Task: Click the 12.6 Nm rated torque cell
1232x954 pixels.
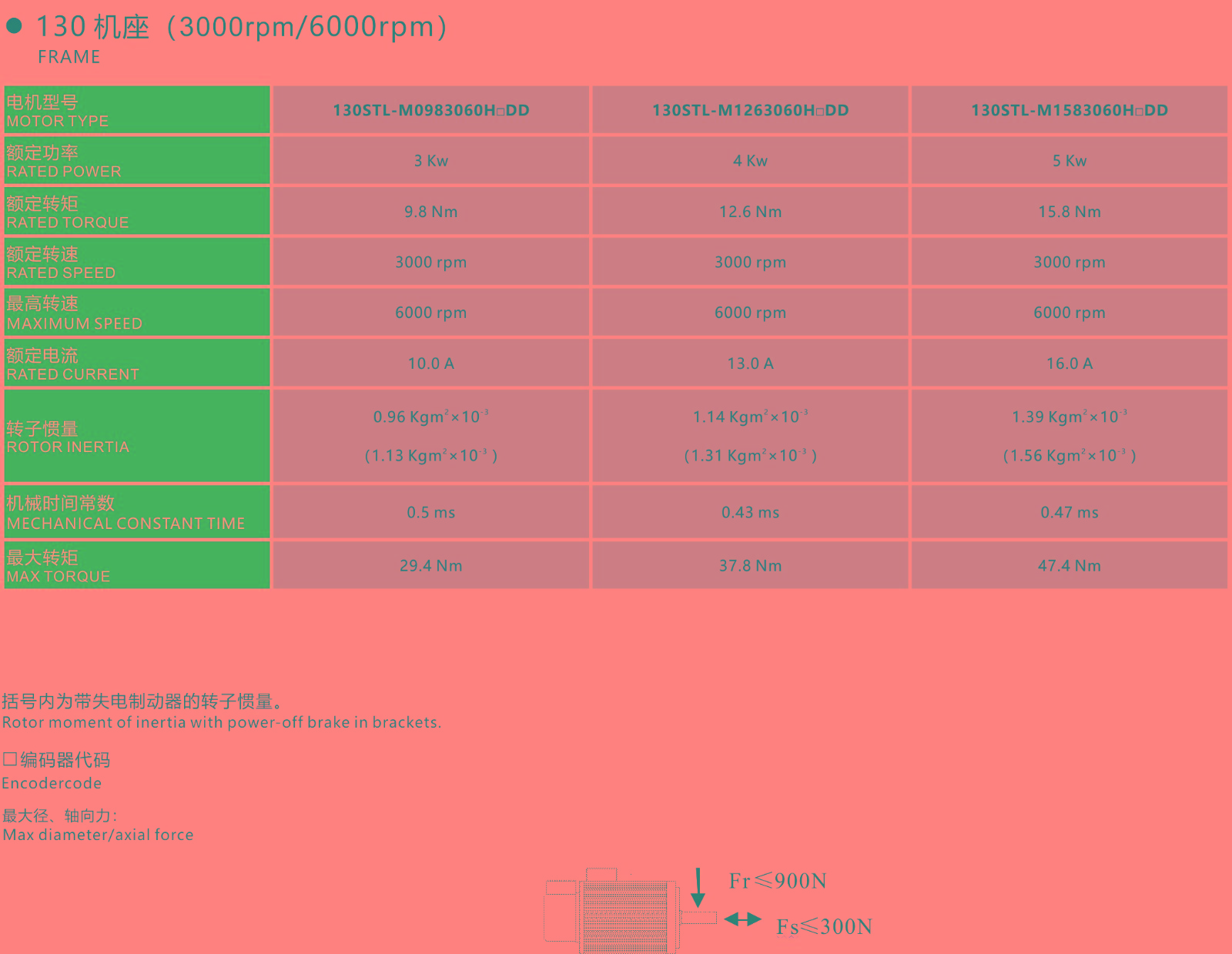Action: coord(750,212)
